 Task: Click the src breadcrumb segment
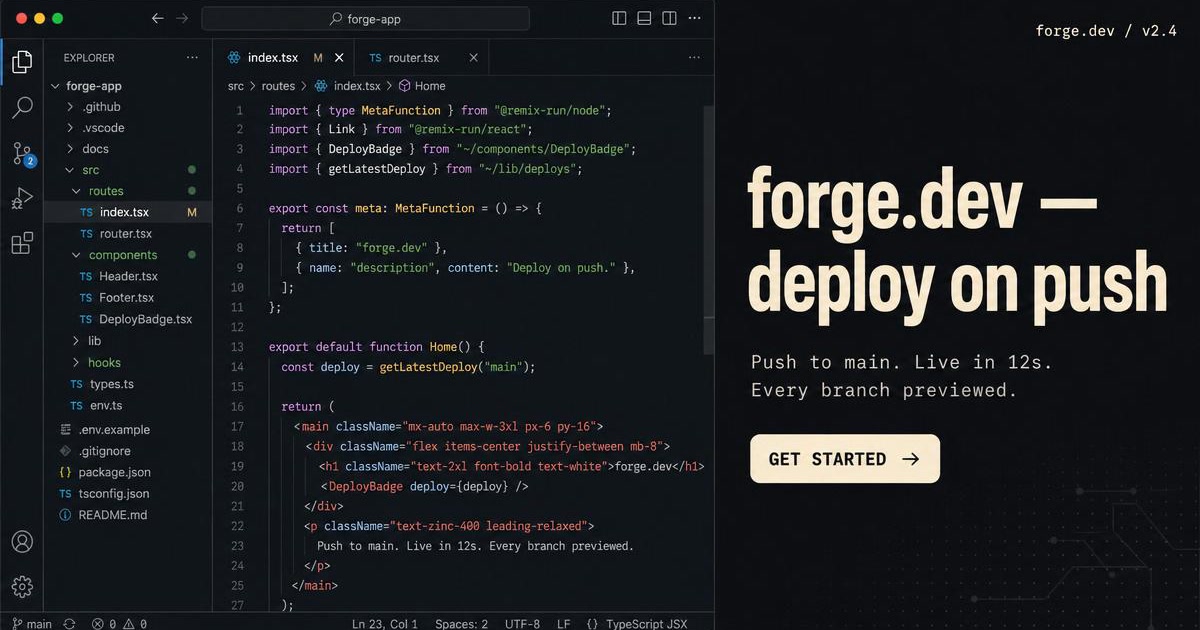[236, 86]
